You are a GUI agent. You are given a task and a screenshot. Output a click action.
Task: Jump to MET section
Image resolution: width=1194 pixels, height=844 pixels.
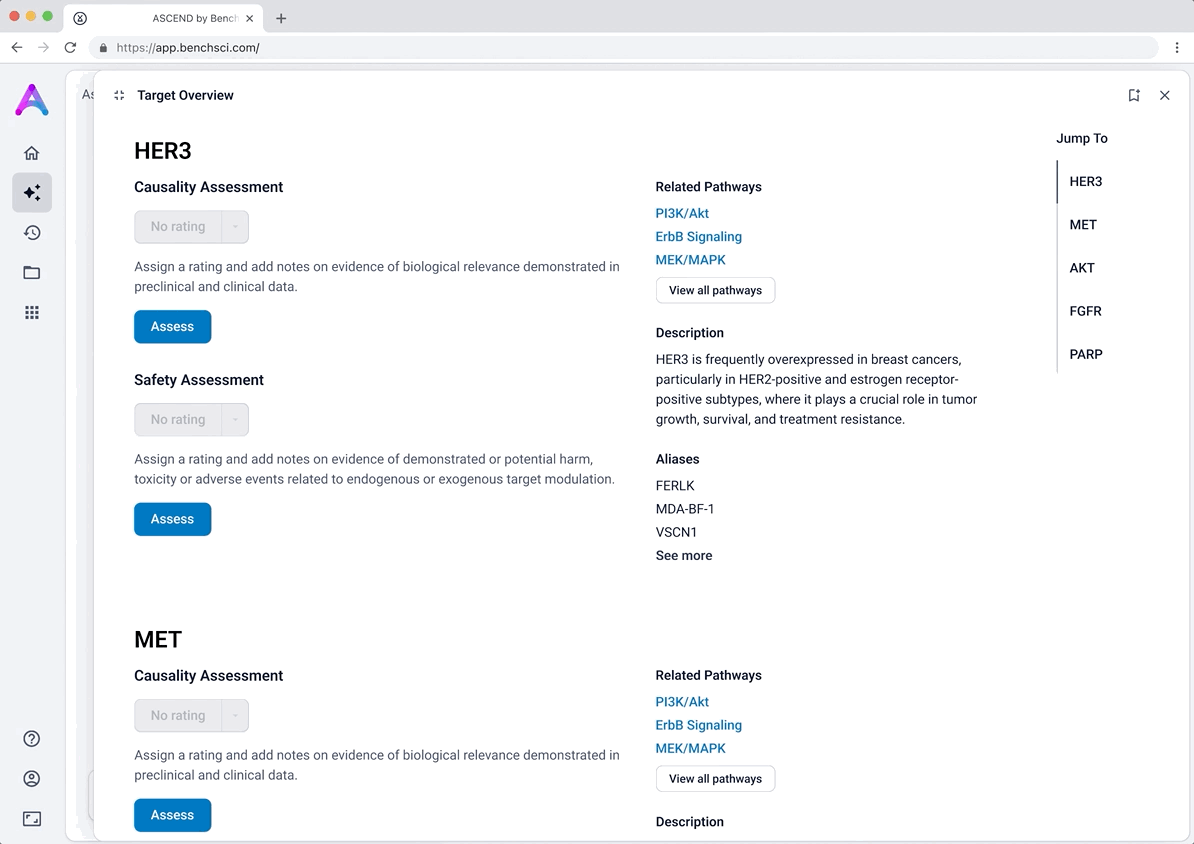[1083, 225]
